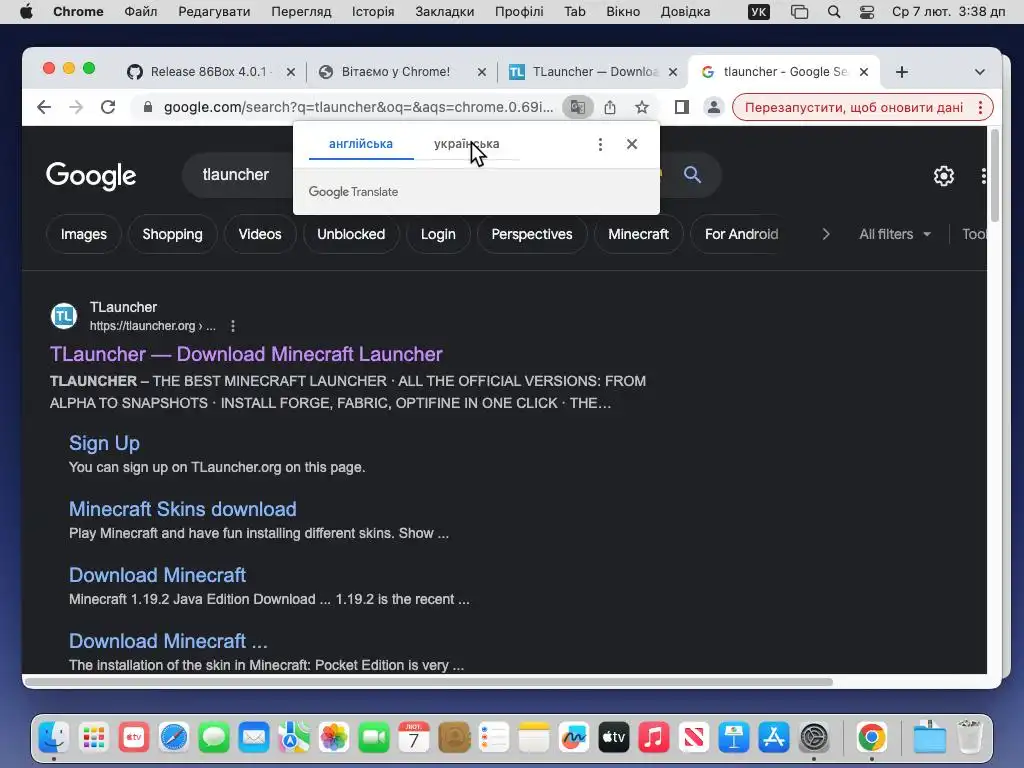Open Spotlight search in the menu bar
Screen dimensions: 1024x768
(x=834, y=12)
